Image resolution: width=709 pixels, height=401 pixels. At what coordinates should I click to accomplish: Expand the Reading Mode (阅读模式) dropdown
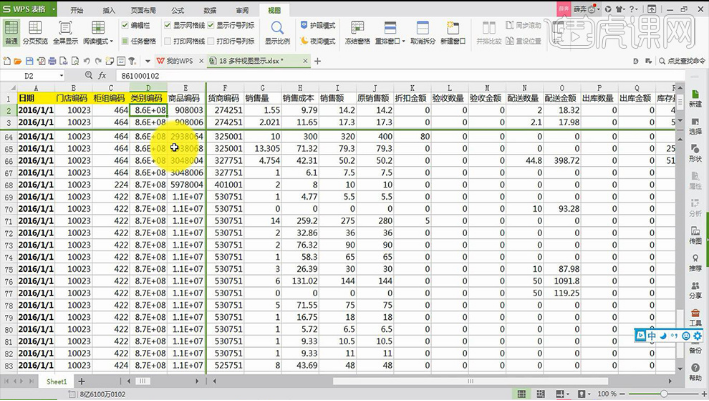[111, 42]
